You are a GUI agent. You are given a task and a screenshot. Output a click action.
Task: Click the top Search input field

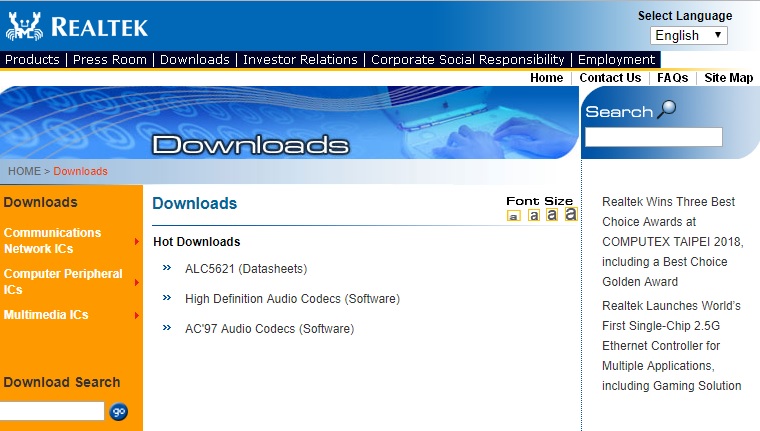pos(653,138)
